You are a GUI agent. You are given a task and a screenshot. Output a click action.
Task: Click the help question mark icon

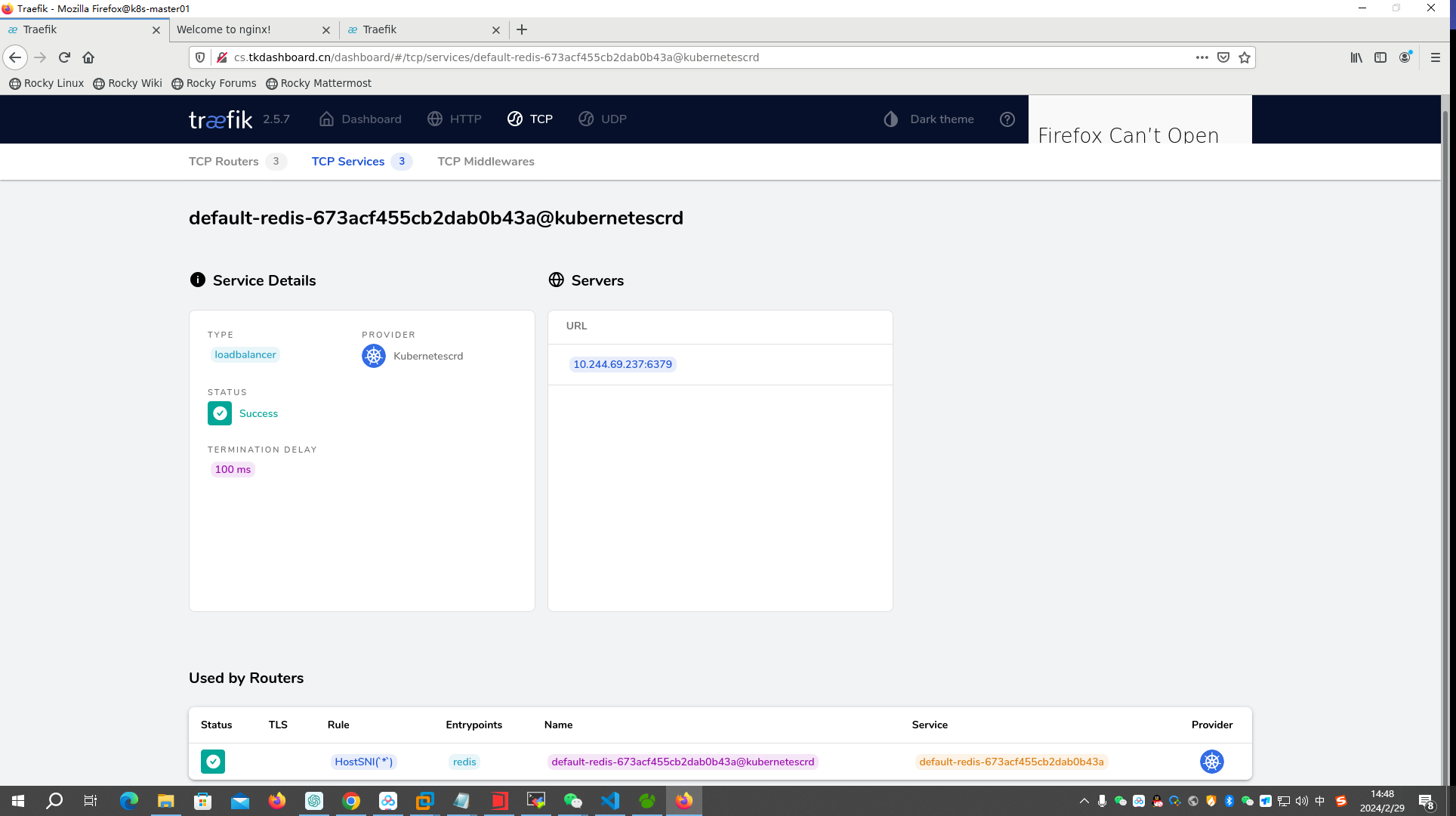click(1008, 118)
